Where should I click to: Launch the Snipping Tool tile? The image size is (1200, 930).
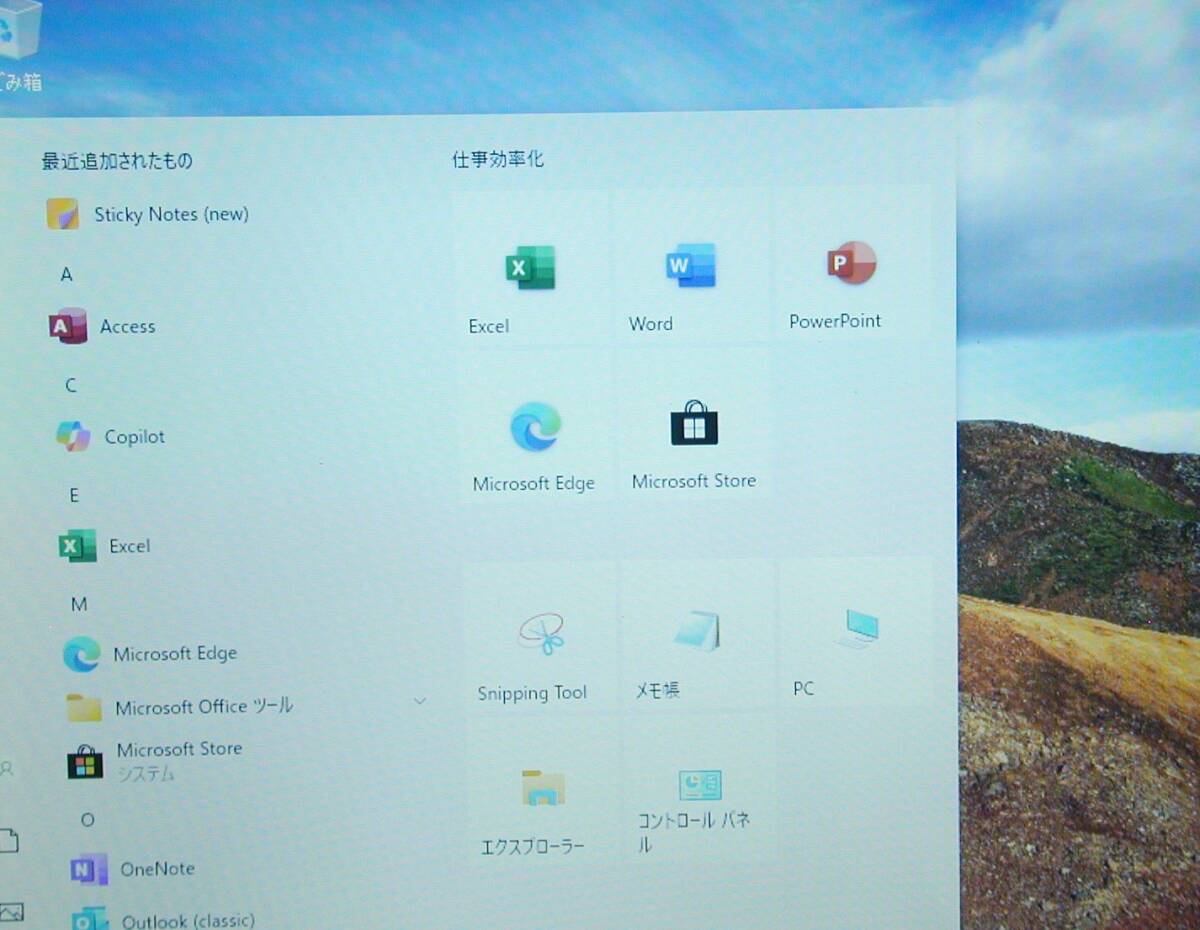coord(541,637)
